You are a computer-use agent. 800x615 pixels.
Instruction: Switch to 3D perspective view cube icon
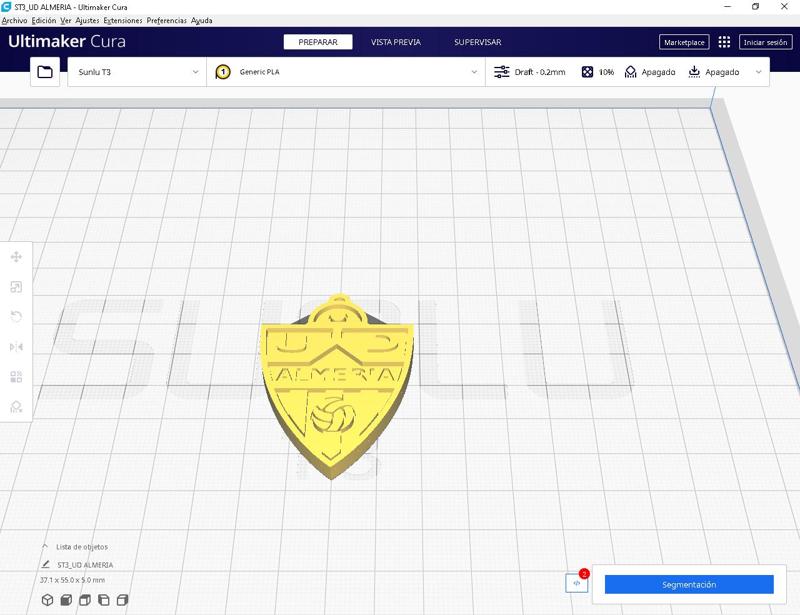point(47,600)
